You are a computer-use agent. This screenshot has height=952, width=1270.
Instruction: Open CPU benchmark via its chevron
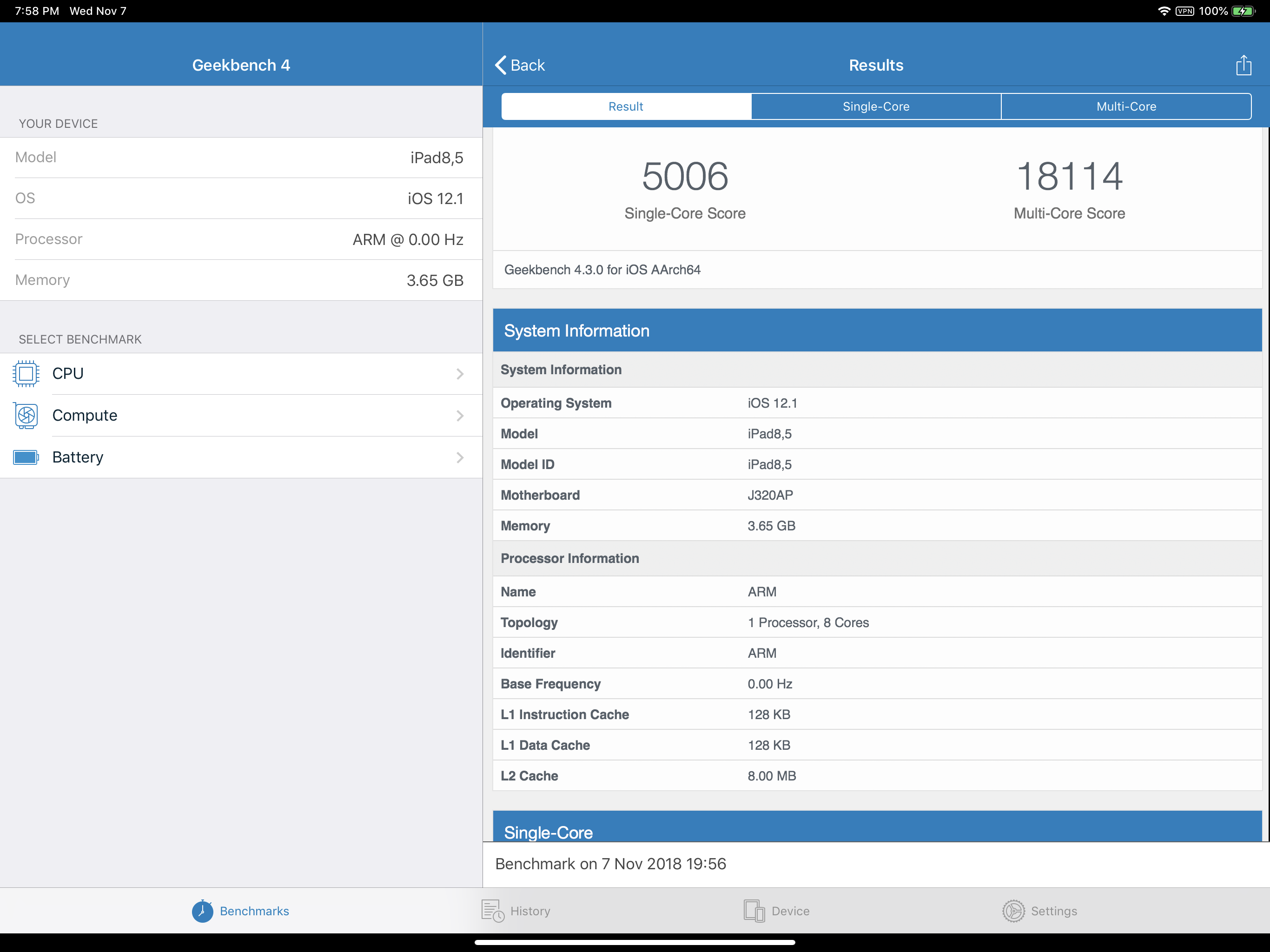click(x=460, y=374)
